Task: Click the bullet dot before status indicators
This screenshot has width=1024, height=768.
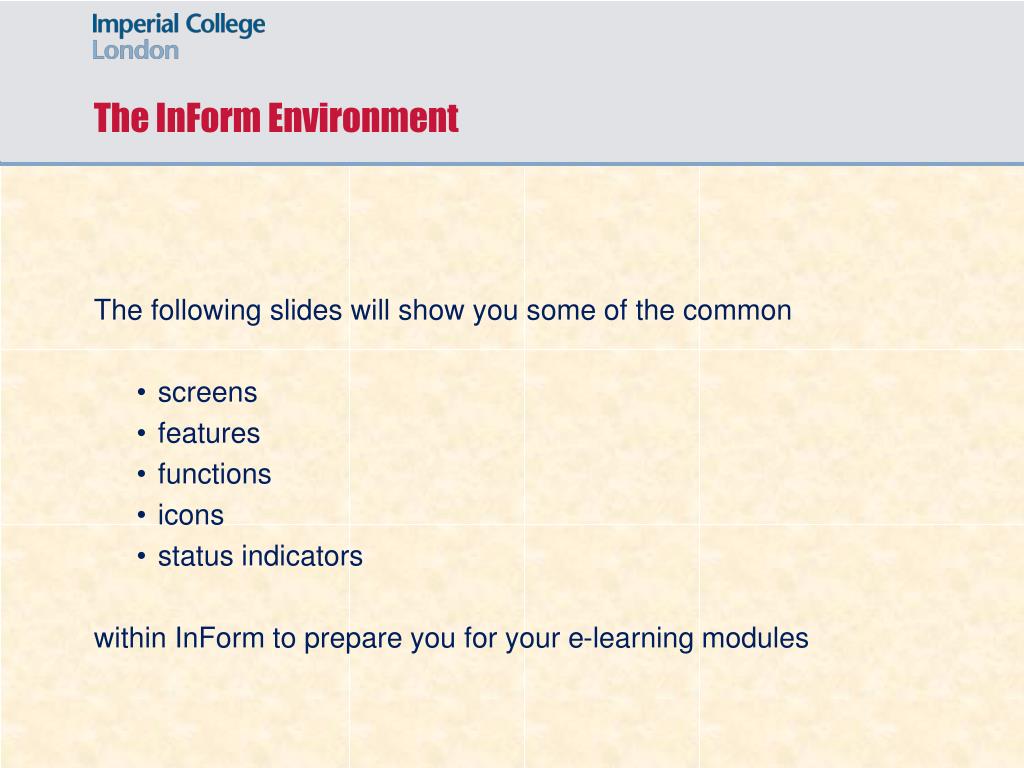Action: [141, 557]
